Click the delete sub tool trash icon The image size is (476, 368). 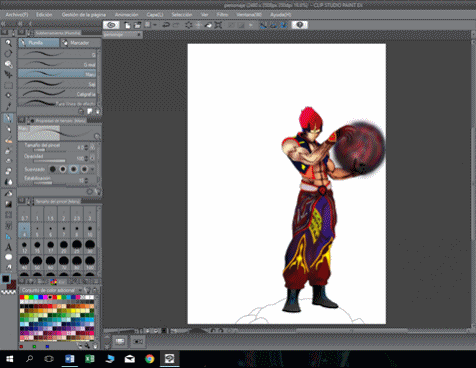pyautogui.click(x=98, y=111)
